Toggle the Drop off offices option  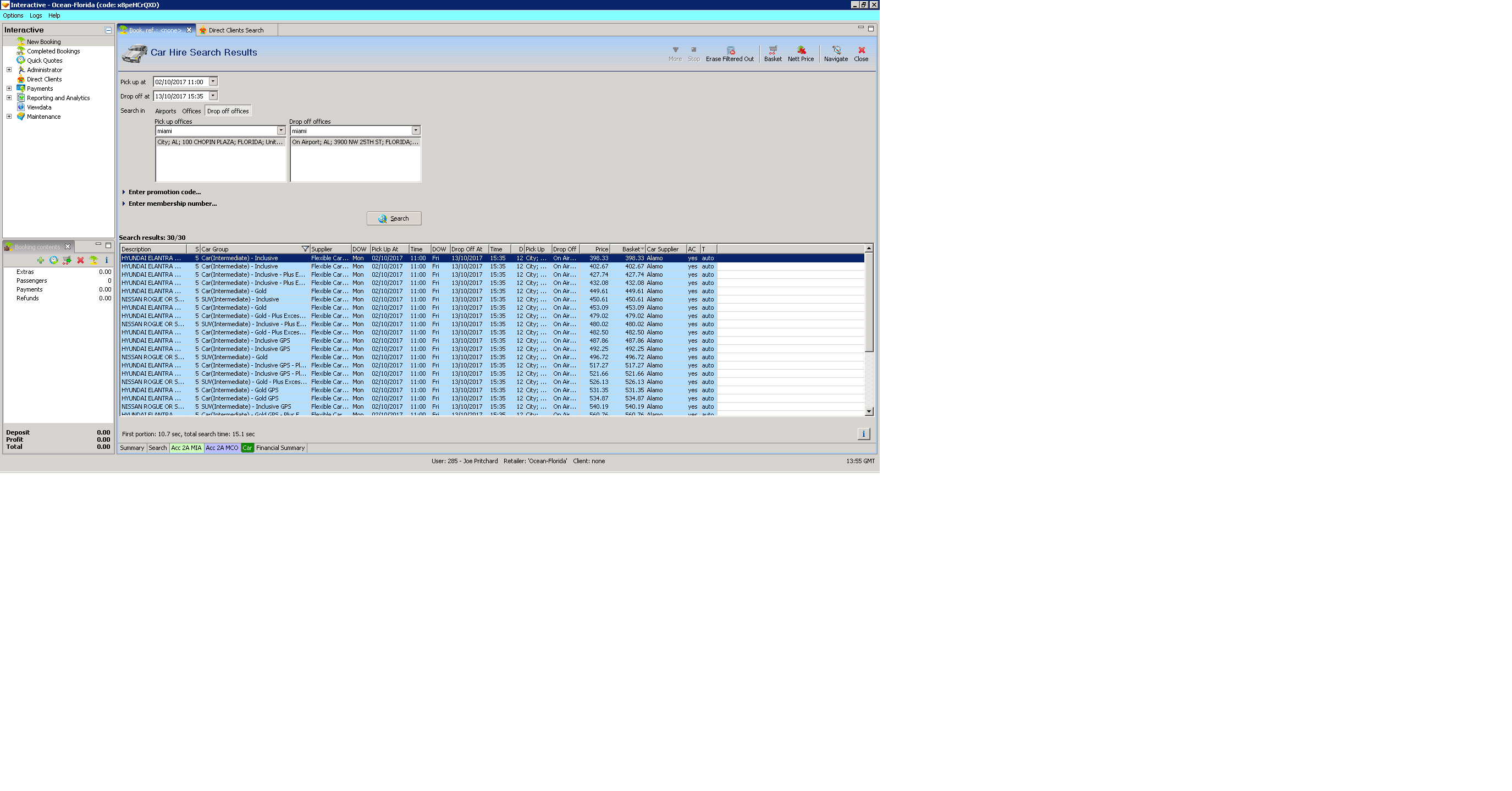tap(228, 111)
